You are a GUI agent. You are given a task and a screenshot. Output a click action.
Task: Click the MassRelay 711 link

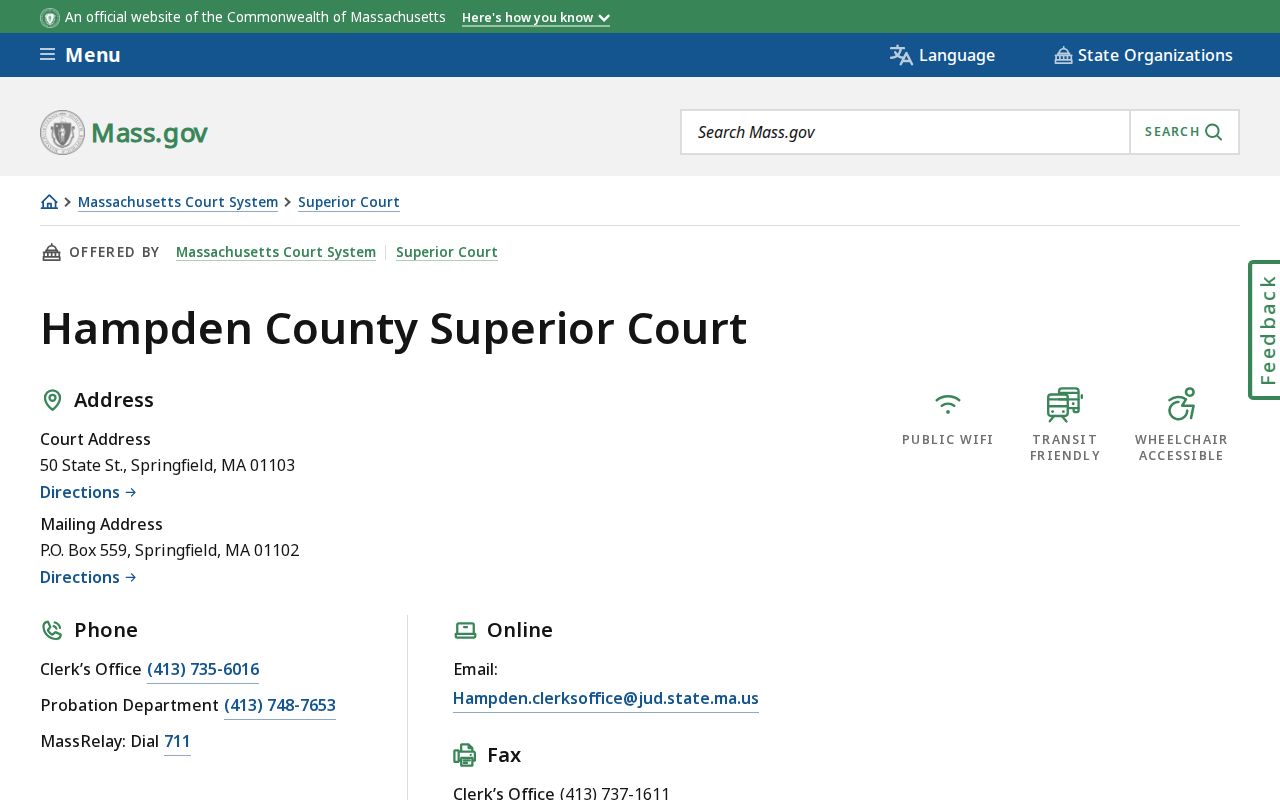(x=177, y=742)
